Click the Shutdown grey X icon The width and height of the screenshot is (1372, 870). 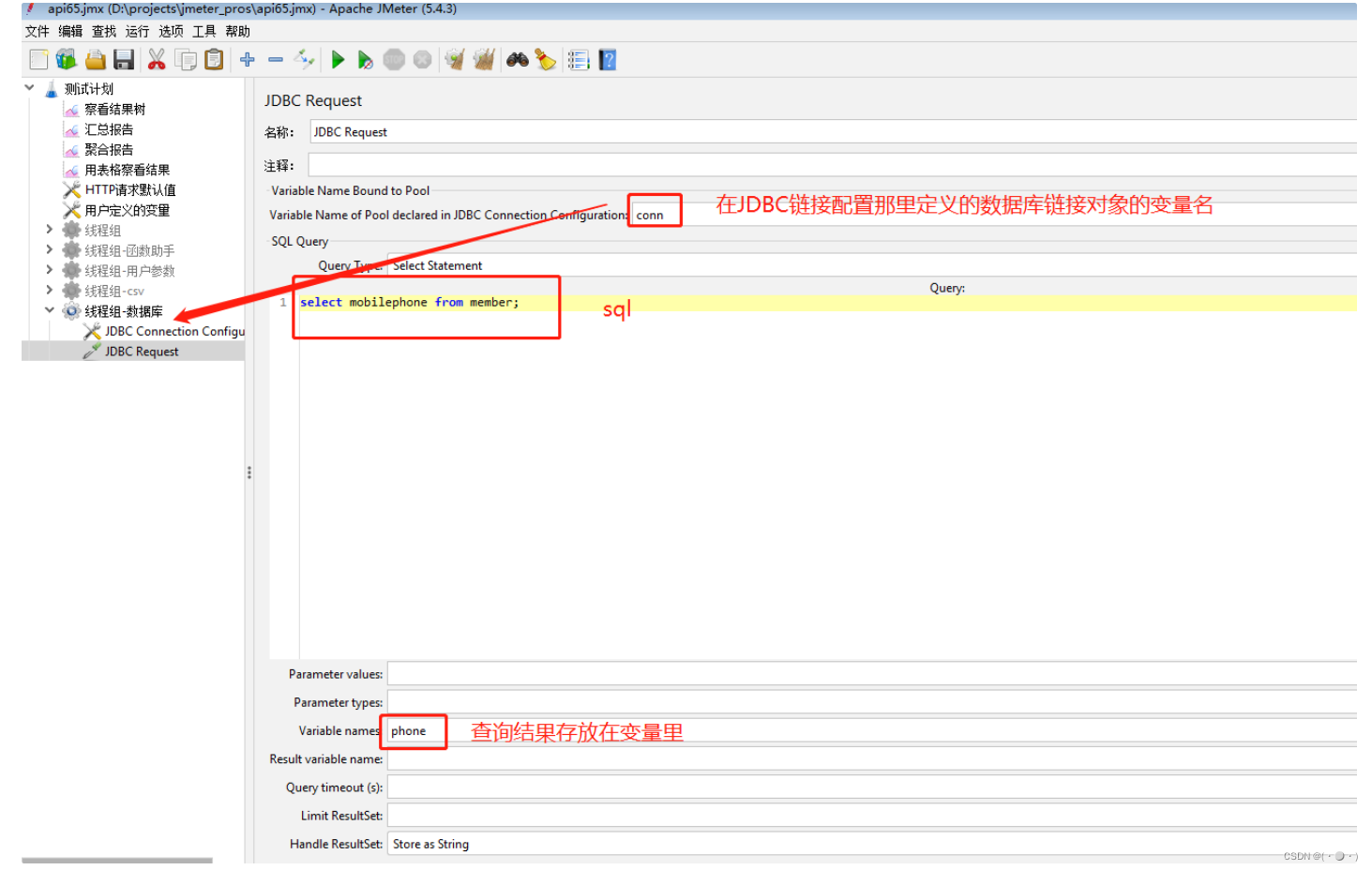[423, 60]
